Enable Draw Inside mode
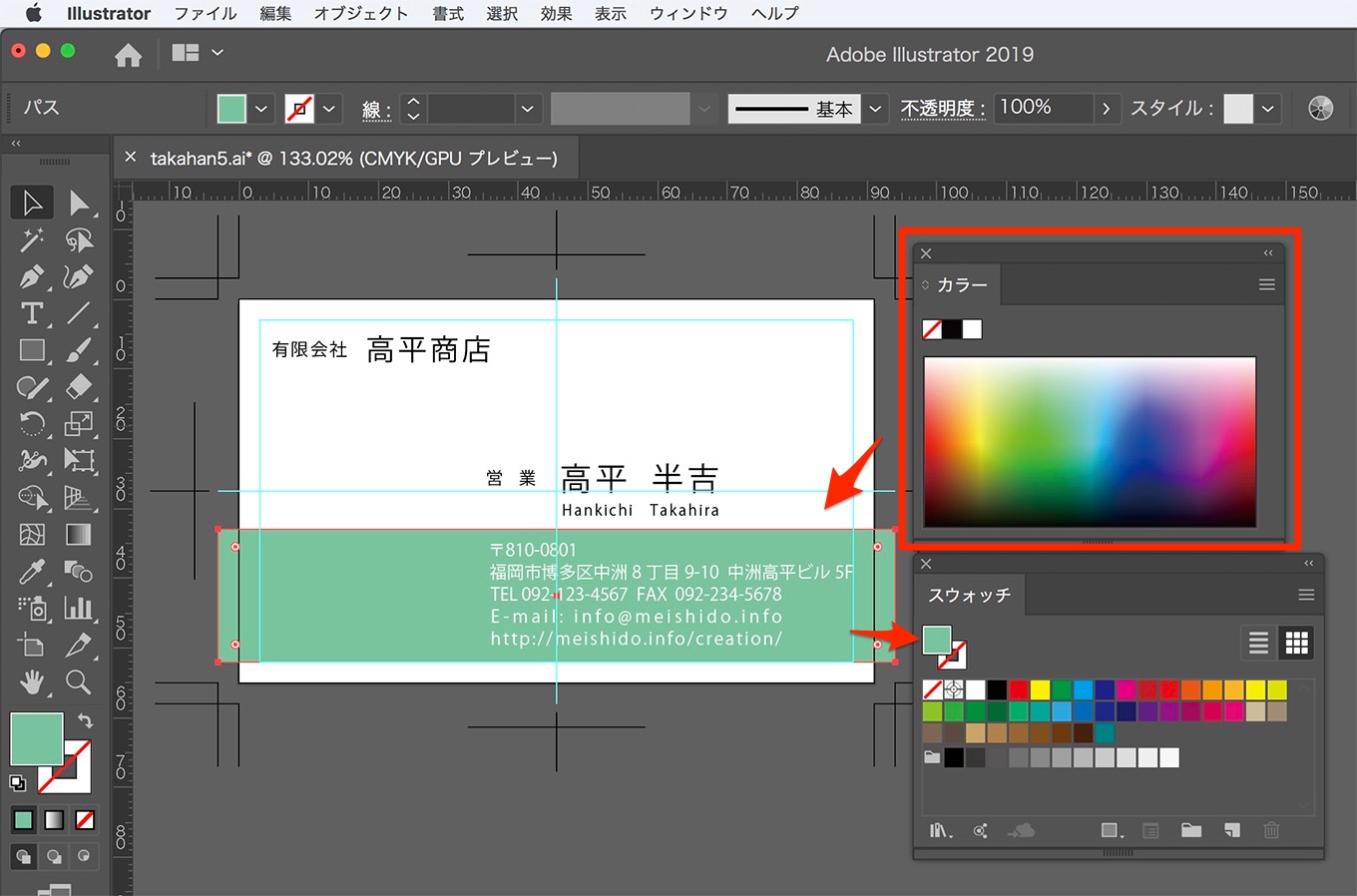1357x896 pixels. (85, 856)
